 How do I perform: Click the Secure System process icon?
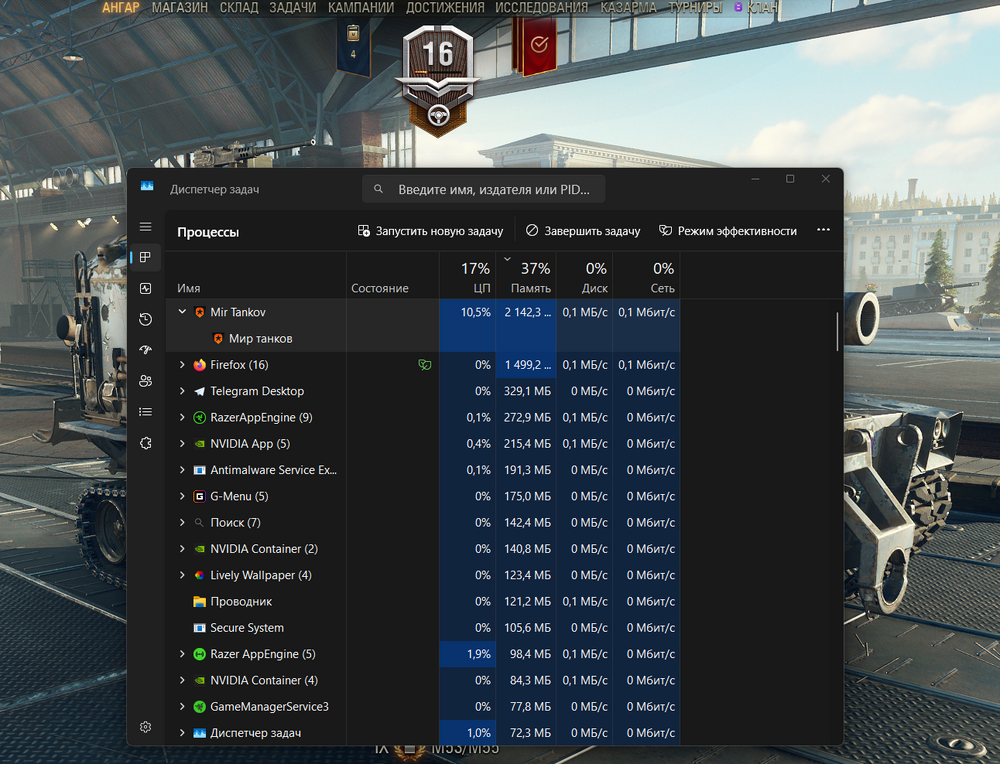(x=200, y=628)
